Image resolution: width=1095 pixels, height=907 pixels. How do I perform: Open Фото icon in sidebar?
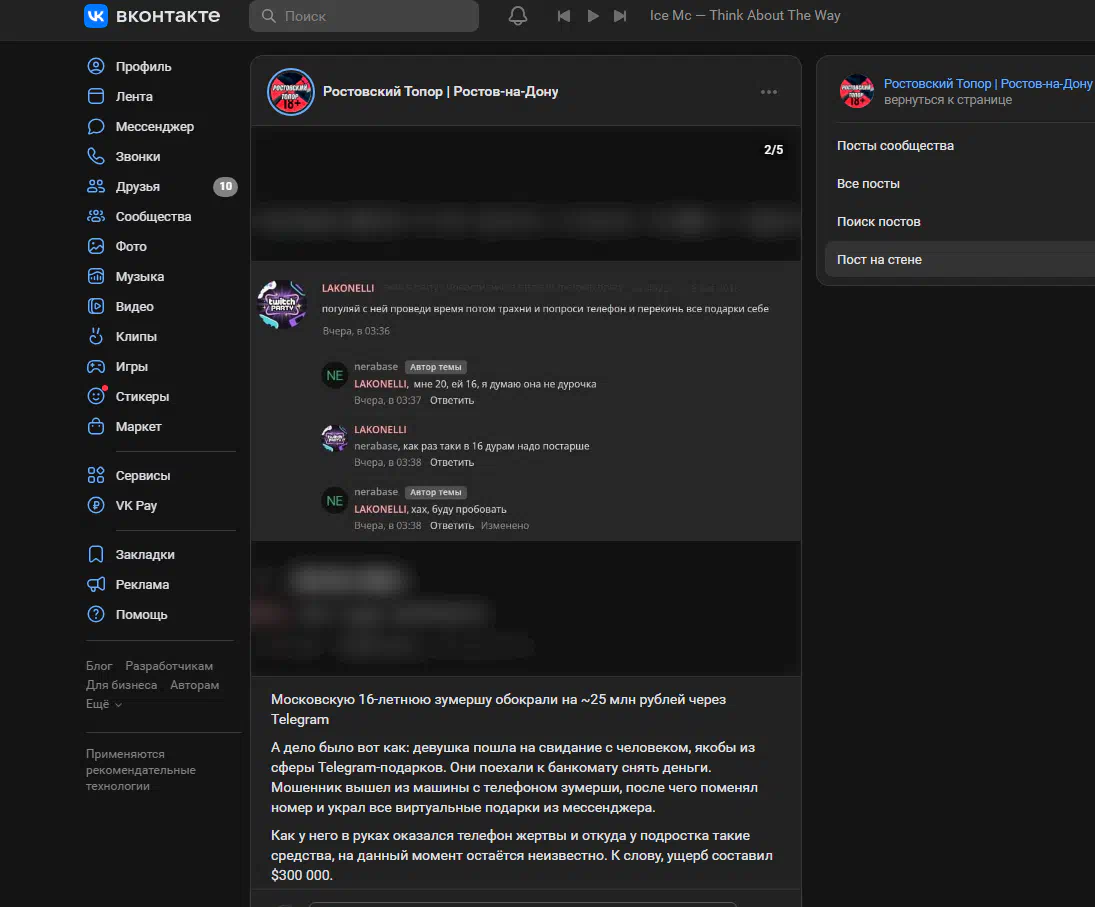point(96,246)
